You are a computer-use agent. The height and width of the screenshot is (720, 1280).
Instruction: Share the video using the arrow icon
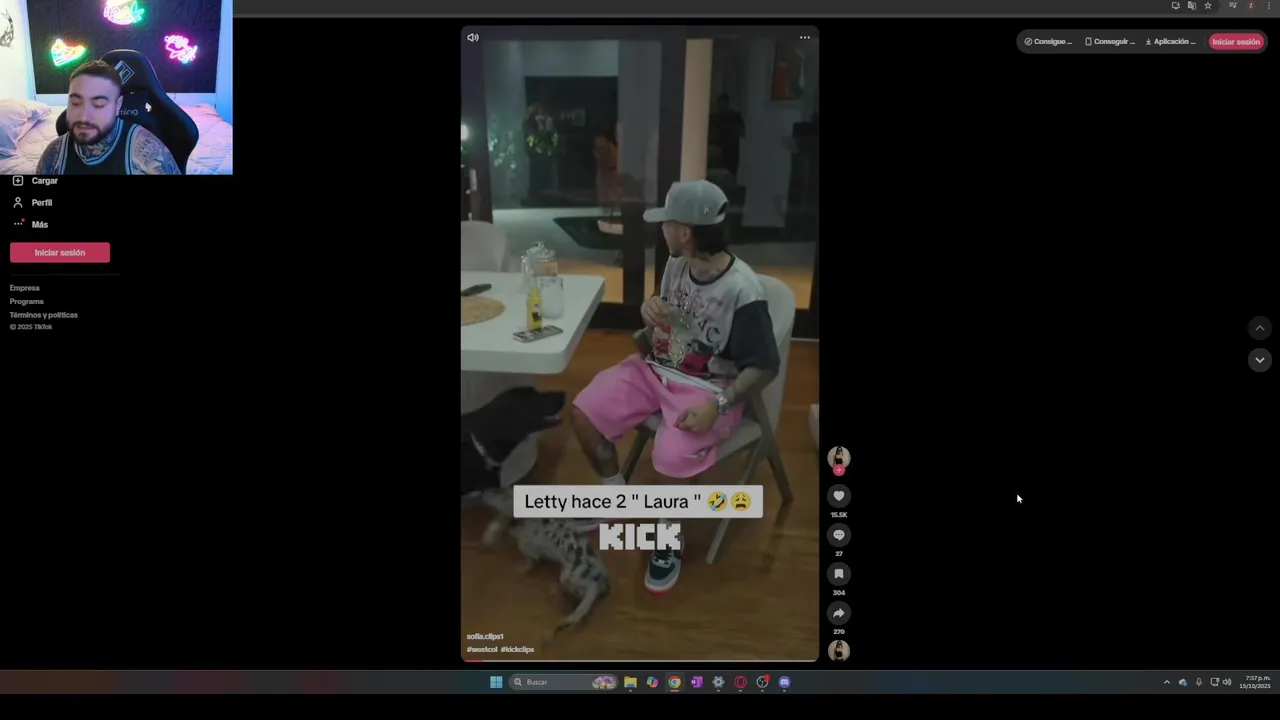[839, 613]
